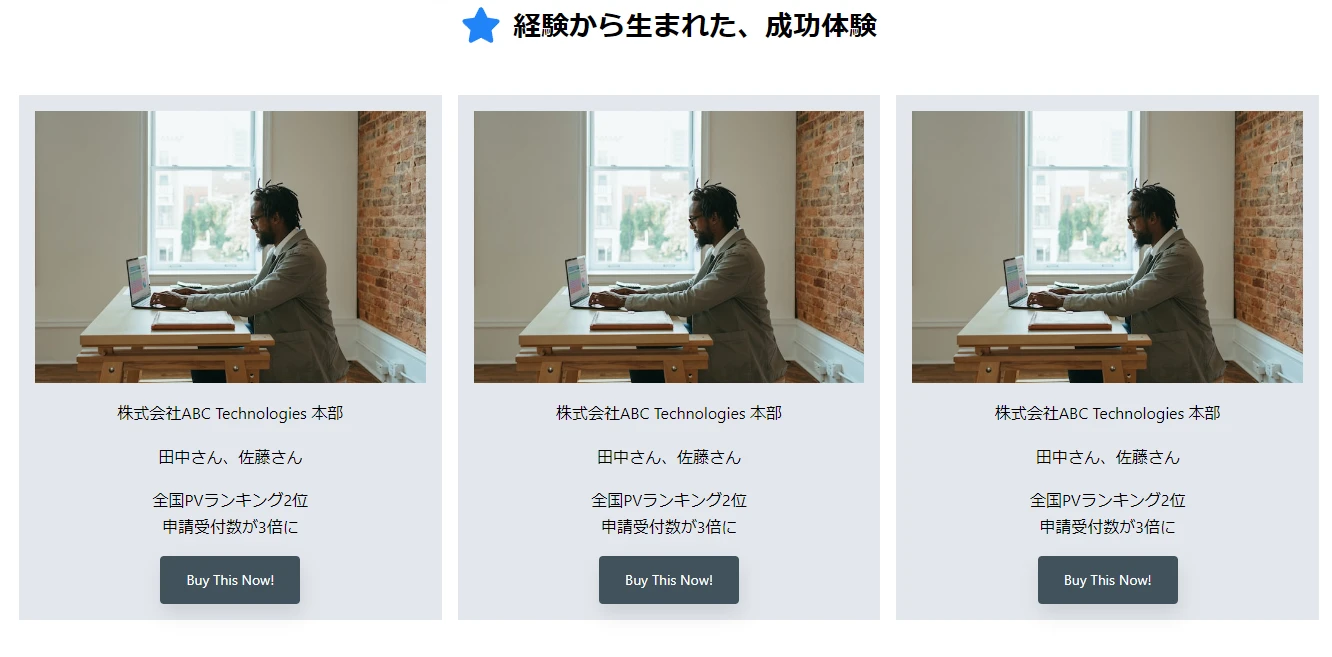Click 全国PVランキング2位 in the first card
The width and height of the screenshot is (1332, 657).
(230, 500)
